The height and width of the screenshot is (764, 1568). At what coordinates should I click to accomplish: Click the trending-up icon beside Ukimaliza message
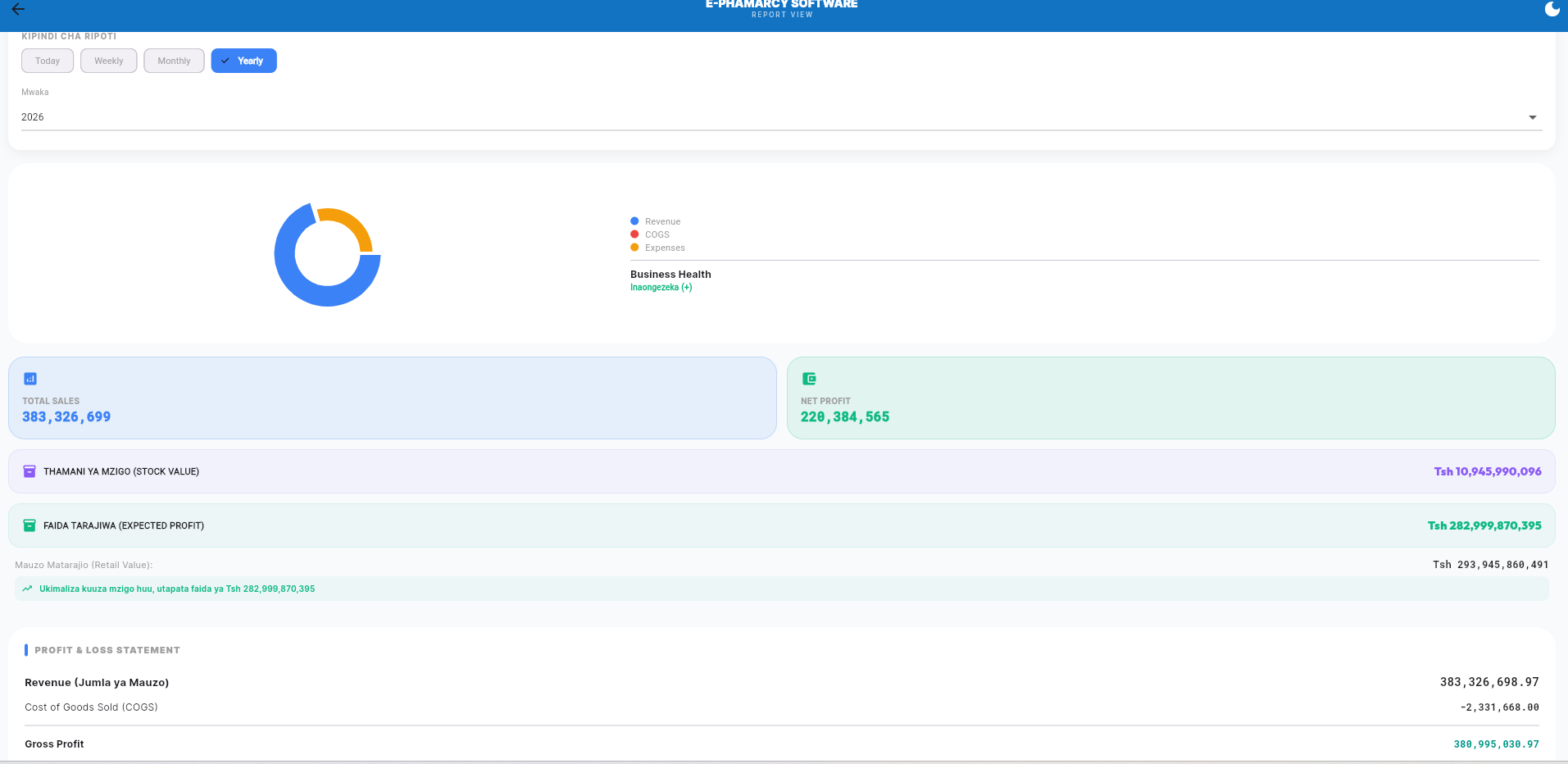[x=27, y=589]
